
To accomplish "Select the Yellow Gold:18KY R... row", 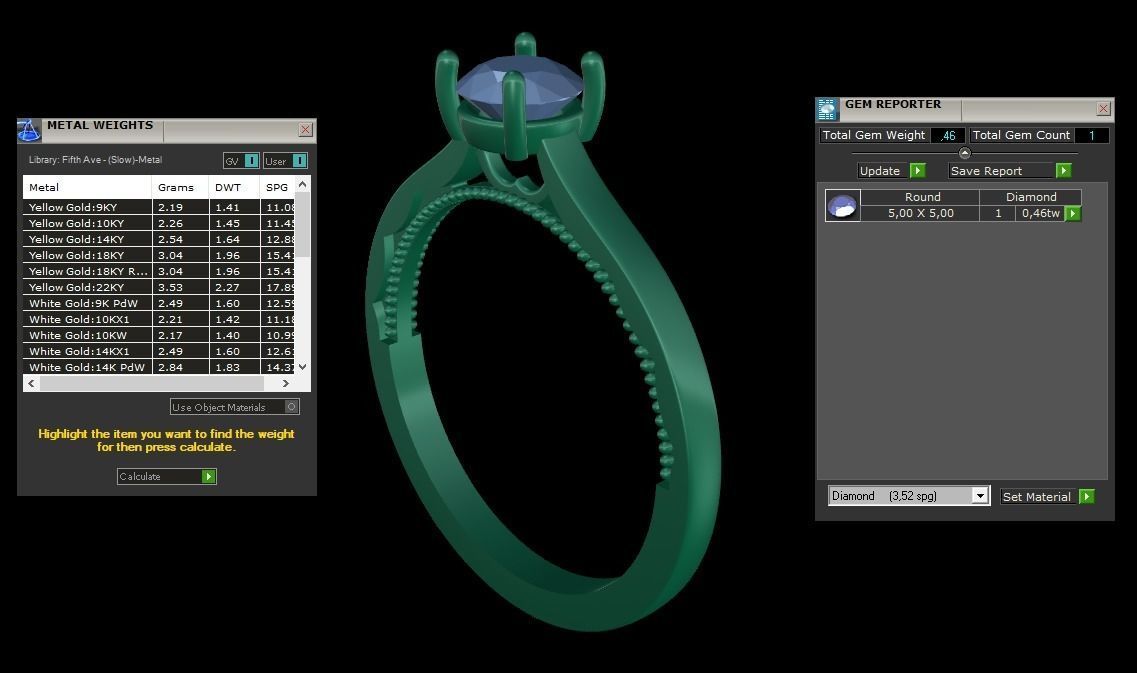I will click(159, 271).
